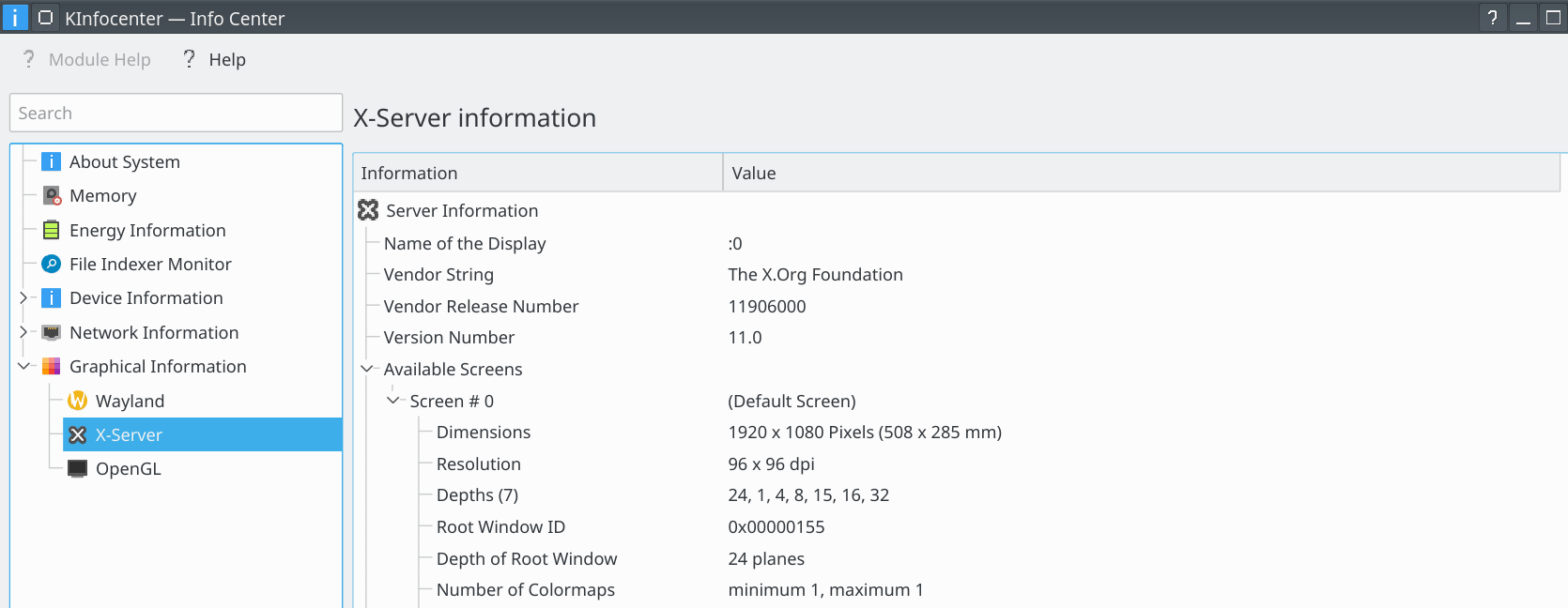Click the Memory chip icon
This screenshot has width=1568, height=608.
[52, 196]
